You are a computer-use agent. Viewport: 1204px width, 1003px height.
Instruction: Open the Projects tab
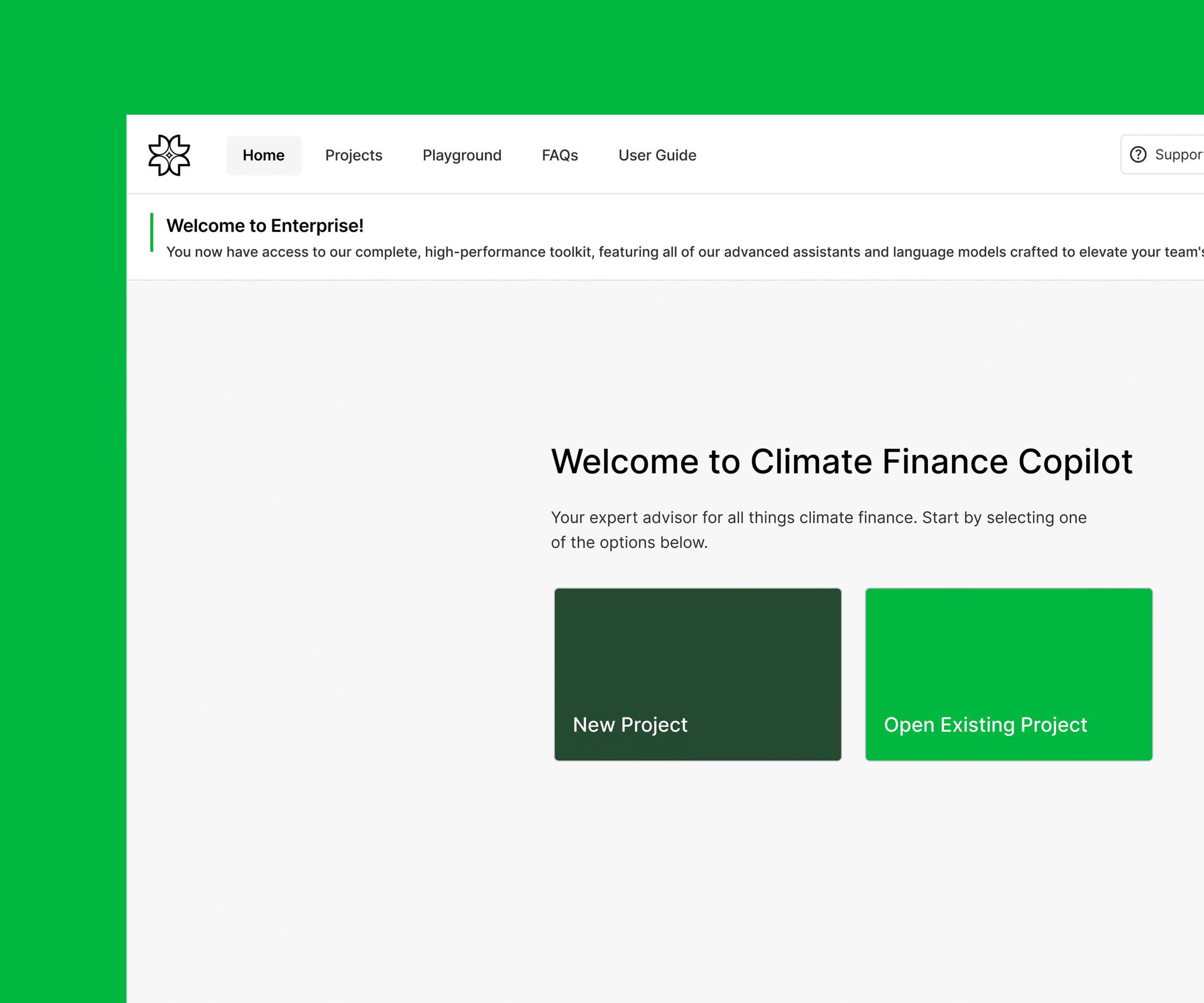354,155
